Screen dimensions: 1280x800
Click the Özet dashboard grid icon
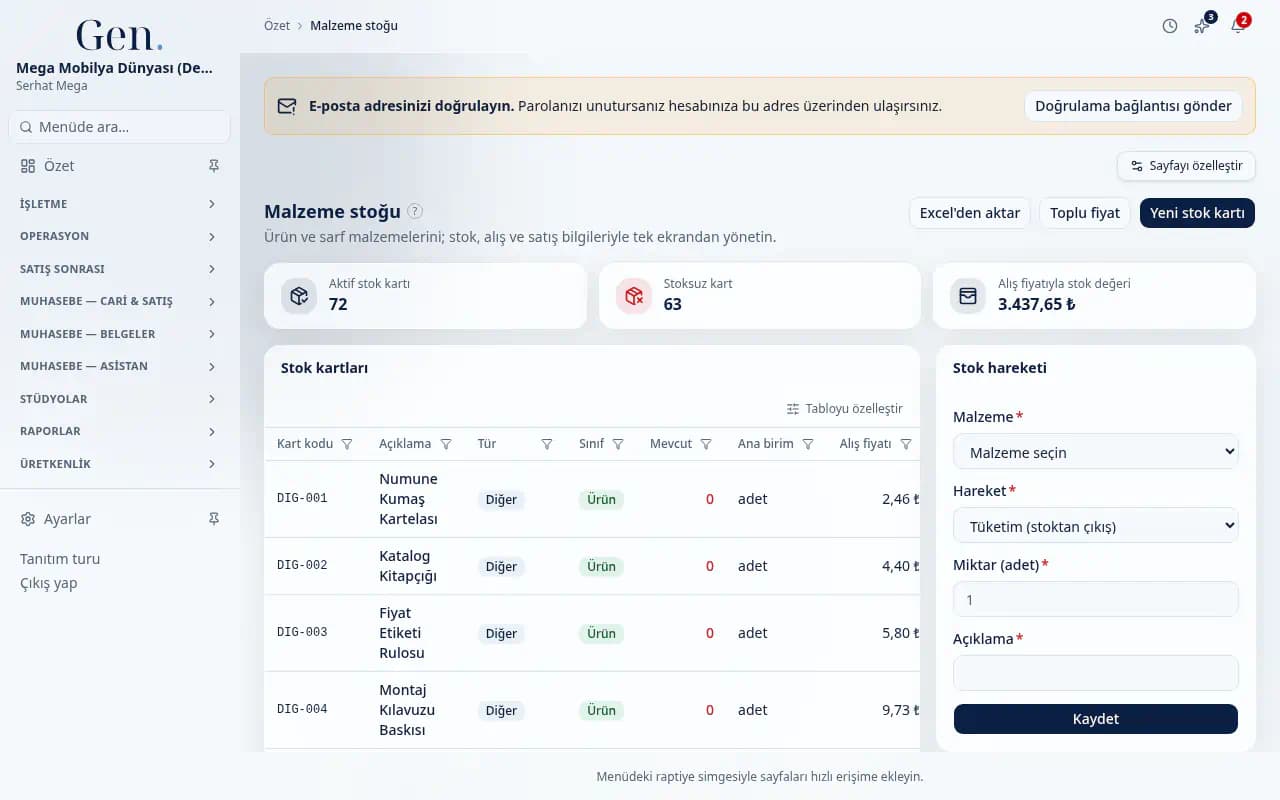pyautogui.click(x=28, y=166)
